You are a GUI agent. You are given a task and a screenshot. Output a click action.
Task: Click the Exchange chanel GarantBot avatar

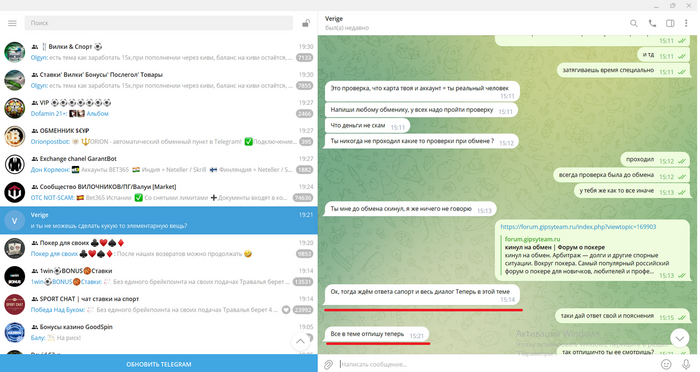coord(15,164)
